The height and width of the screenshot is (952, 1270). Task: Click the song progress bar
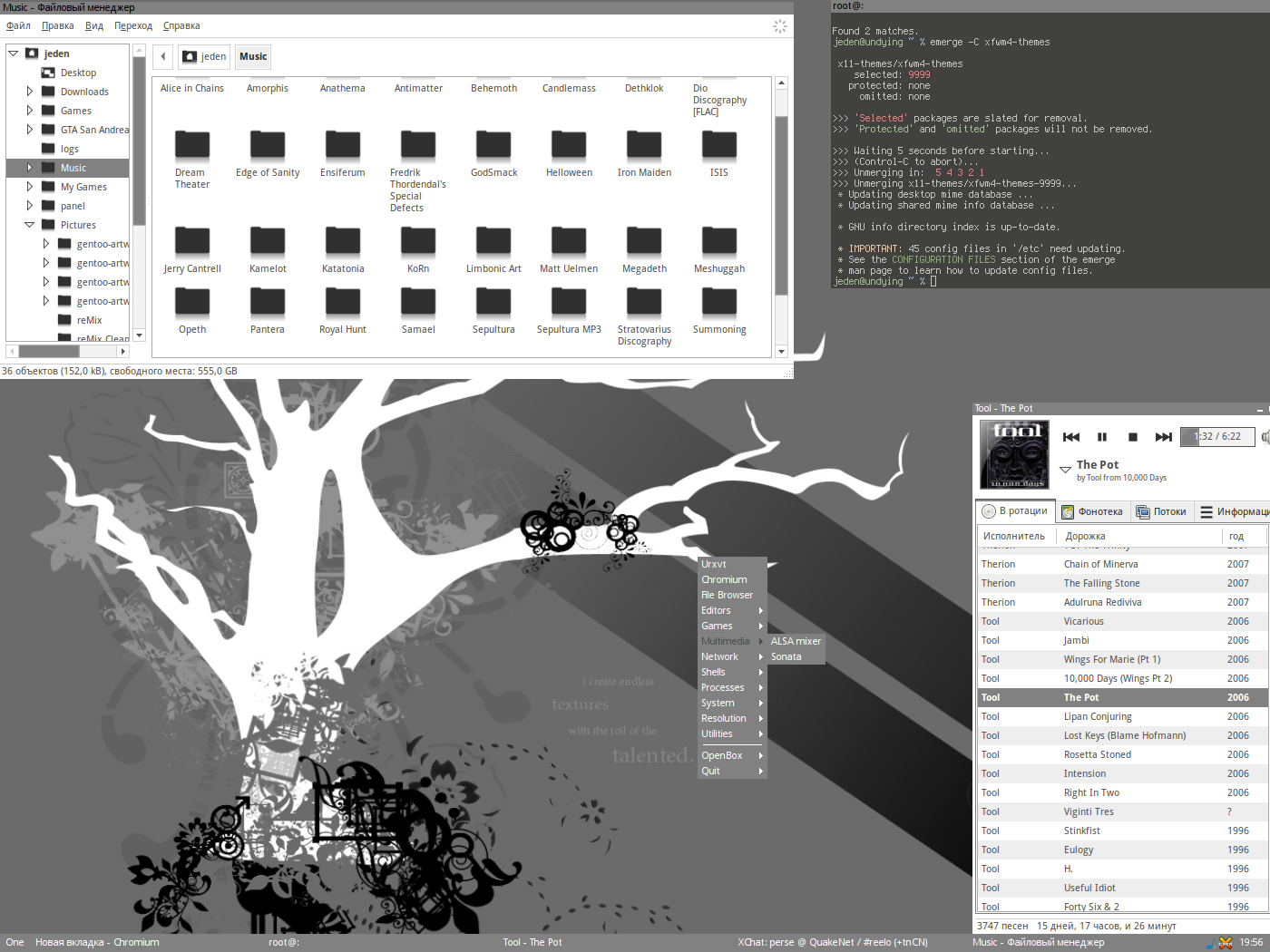[1216, 437]
